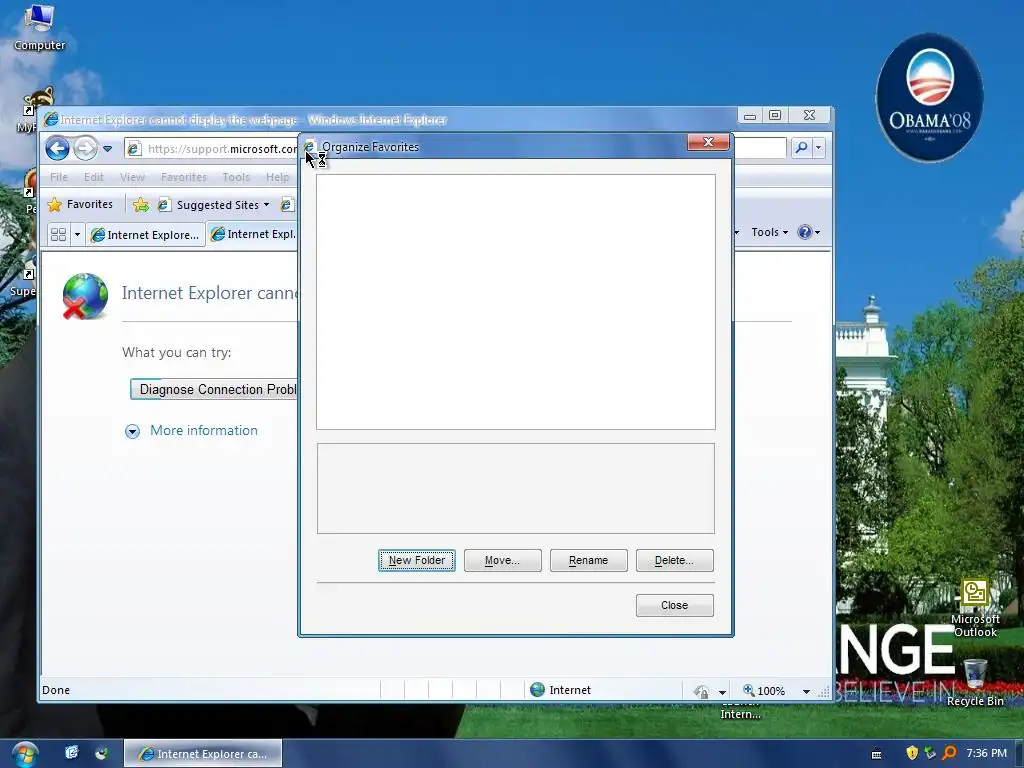Switch to the second Internet Expl... tab

[253, 234]
